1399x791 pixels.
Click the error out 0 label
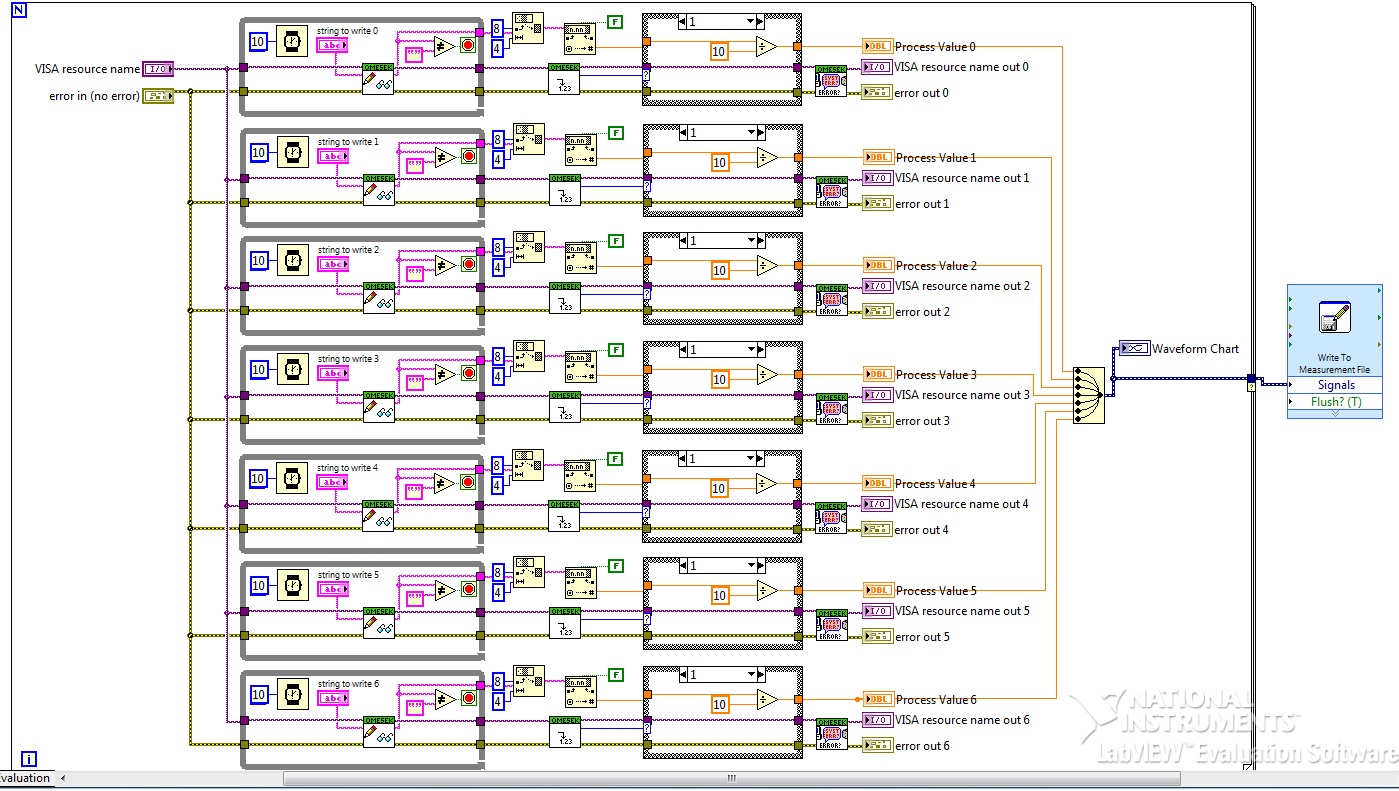click(921, 93)
